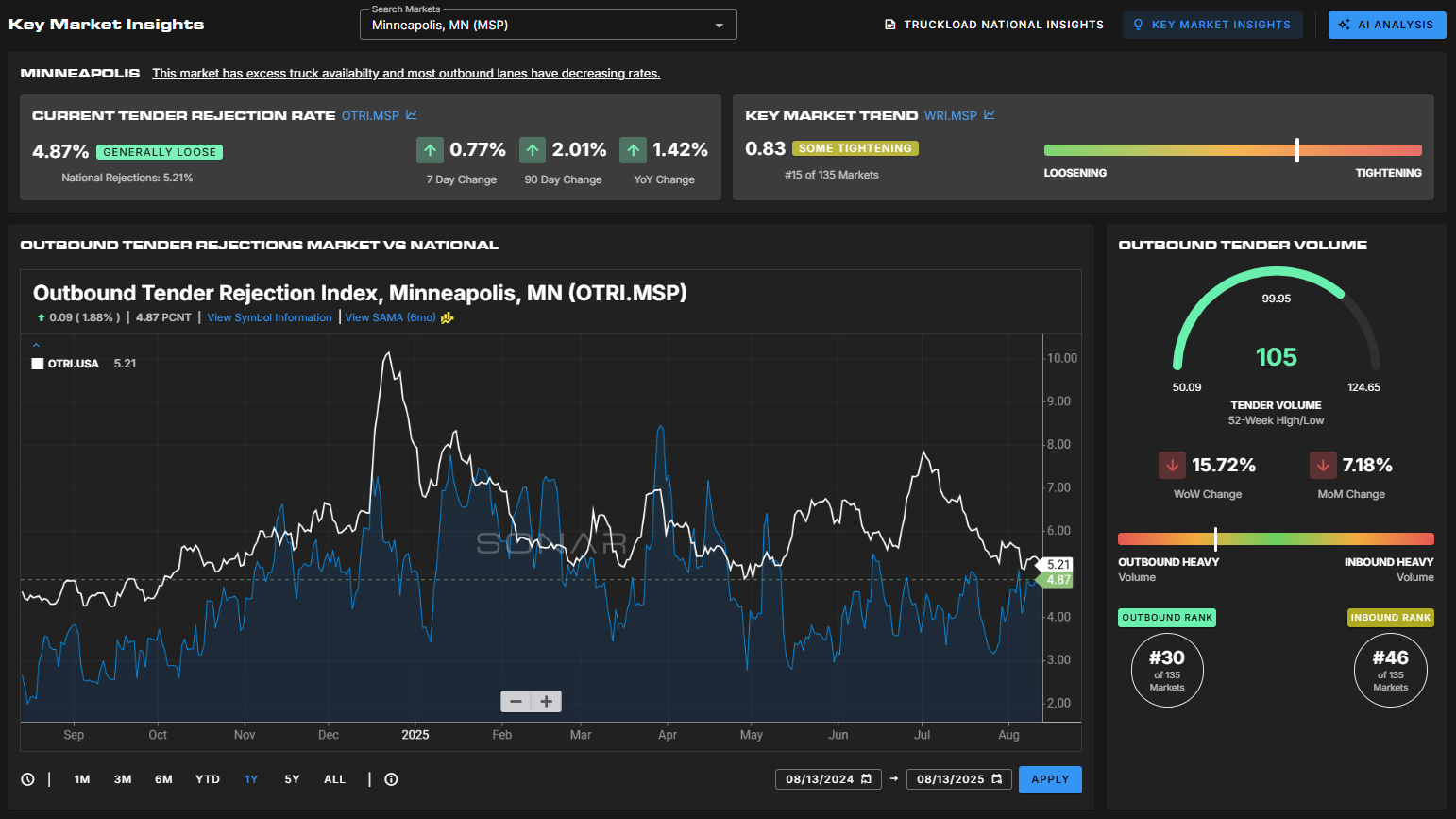Click the WRI.MSP chart icon
1456x819 pixels.
[x=990, y=115]
